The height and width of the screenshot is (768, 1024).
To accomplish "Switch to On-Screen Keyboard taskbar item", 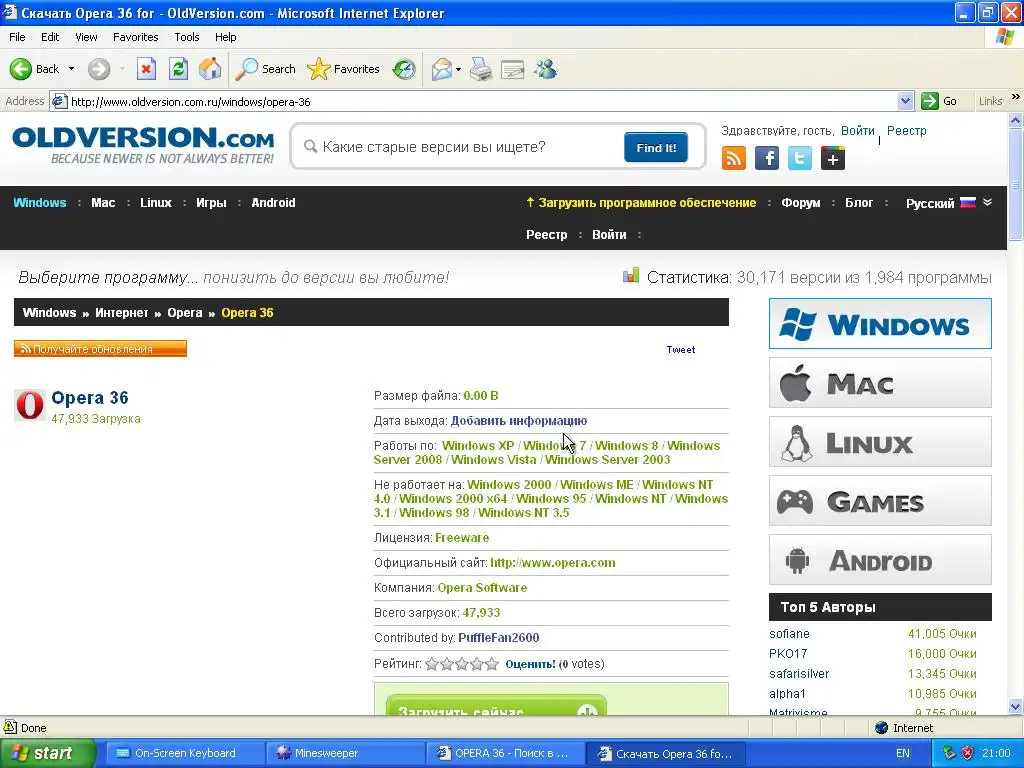I will 184,753.
